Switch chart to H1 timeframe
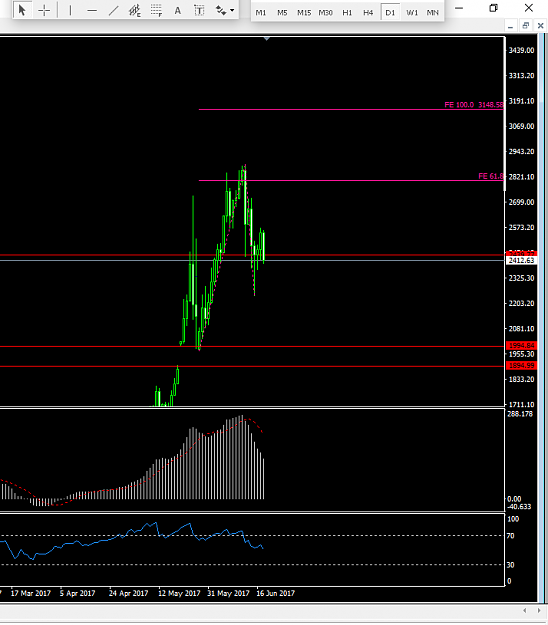 (x=347, y=13)
